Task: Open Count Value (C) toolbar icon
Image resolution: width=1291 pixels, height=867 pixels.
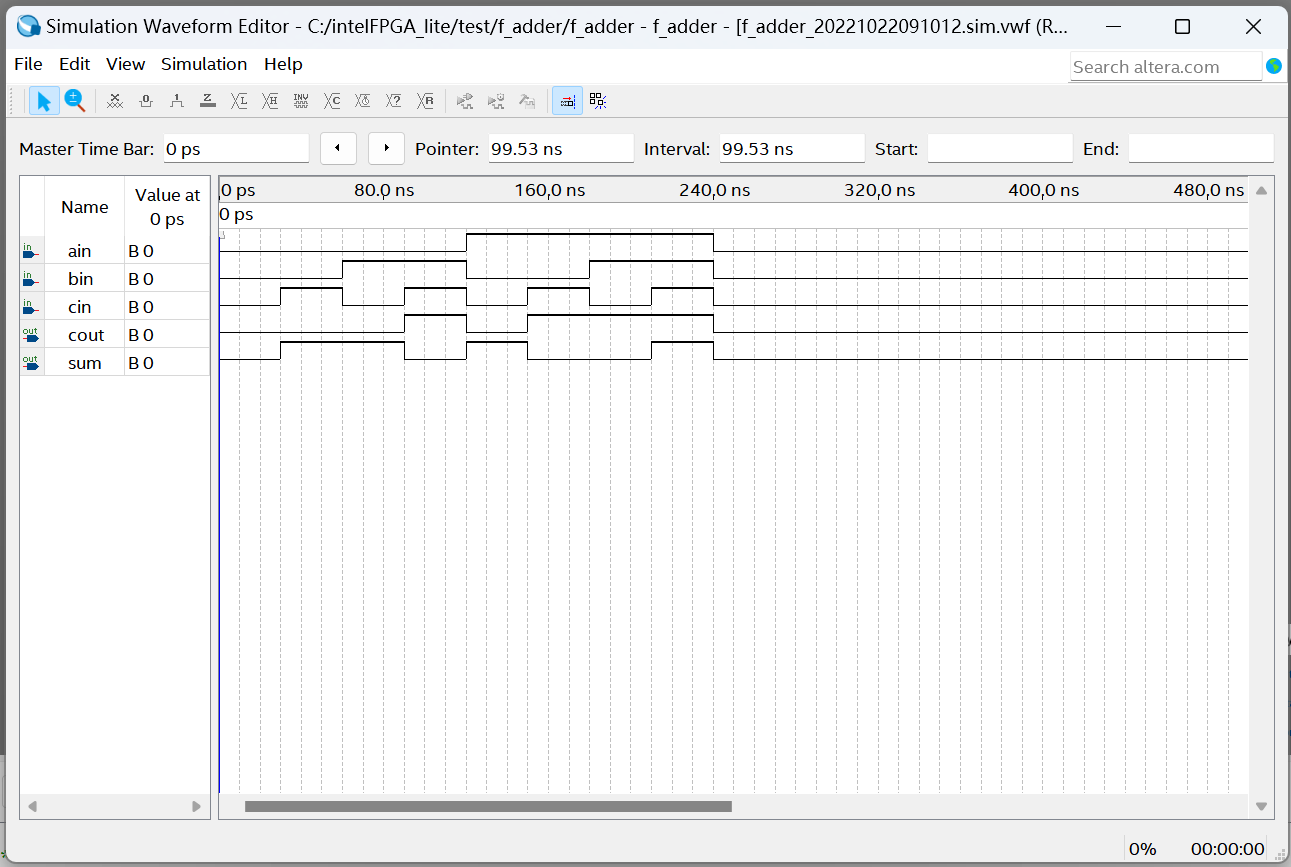Action: [x=332, y=101]
